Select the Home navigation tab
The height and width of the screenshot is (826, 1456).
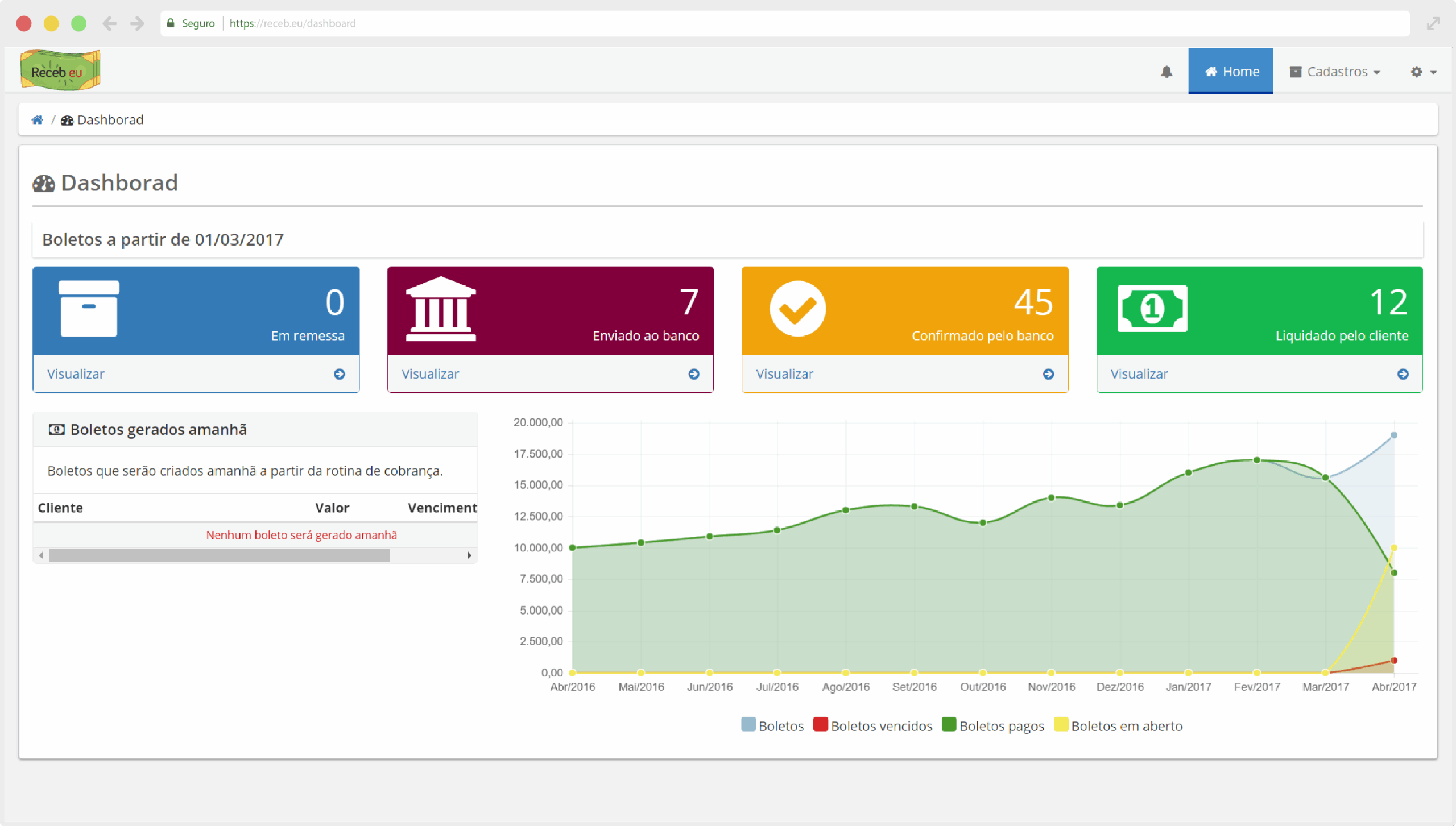1230,72
